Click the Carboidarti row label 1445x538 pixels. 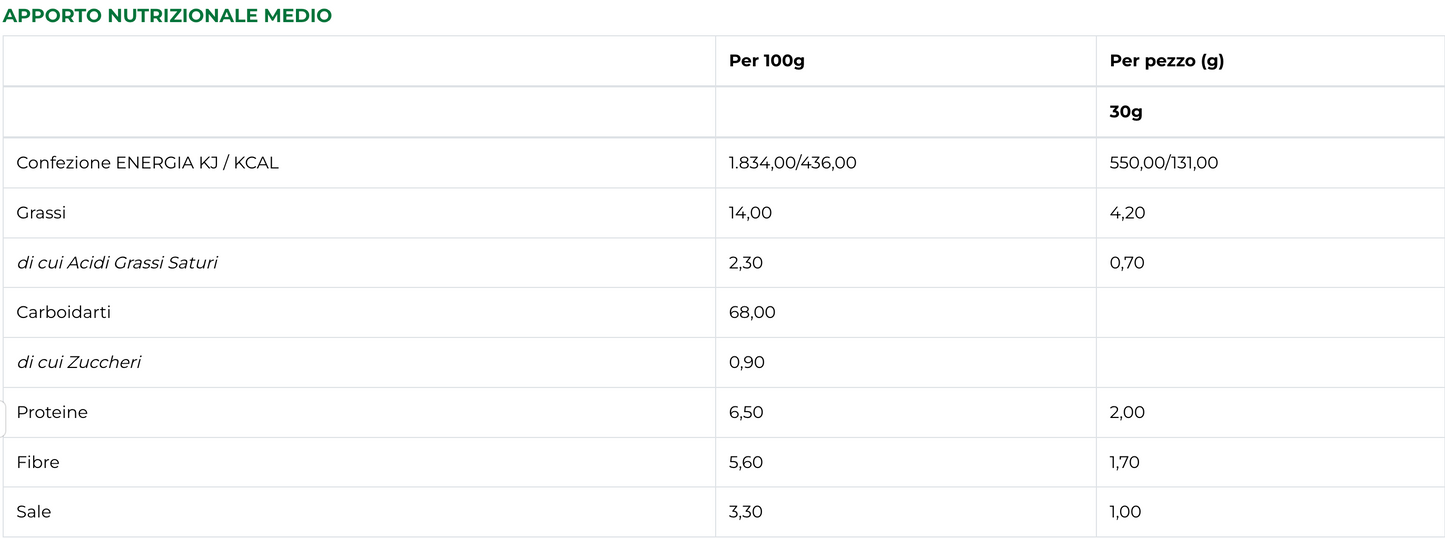(x=64, y=312)
